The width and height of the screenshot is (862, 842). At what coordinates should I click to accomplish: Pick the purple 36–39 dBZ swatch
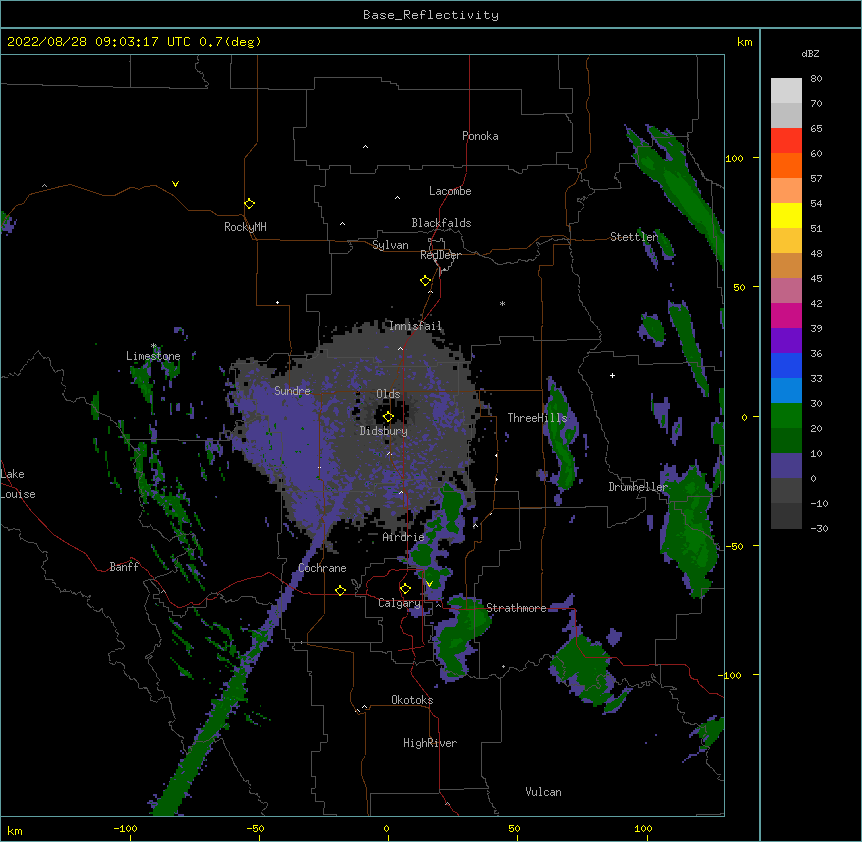786,341
